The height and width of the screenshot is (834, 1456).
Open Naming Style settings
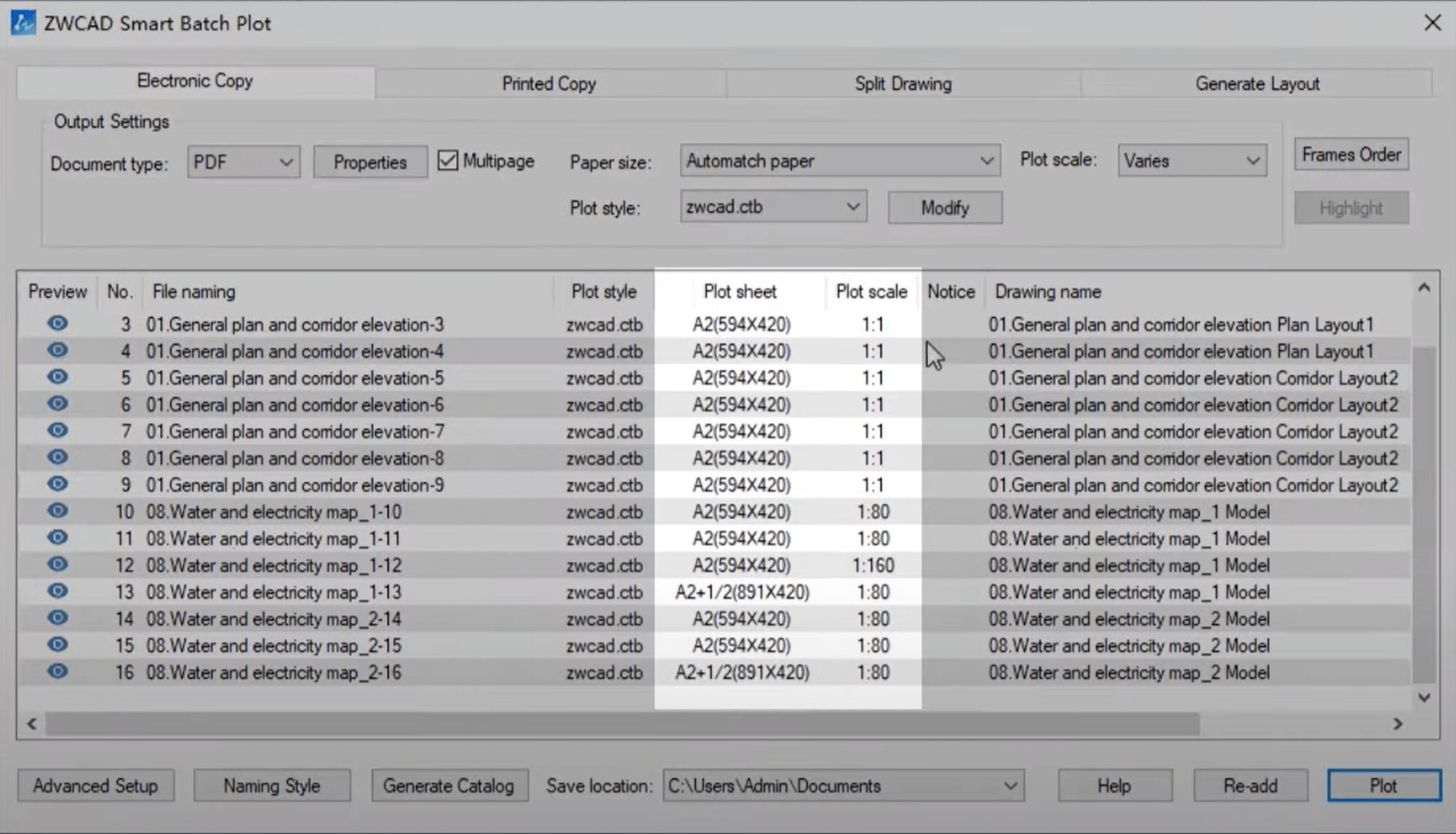(x=272, y=786)
